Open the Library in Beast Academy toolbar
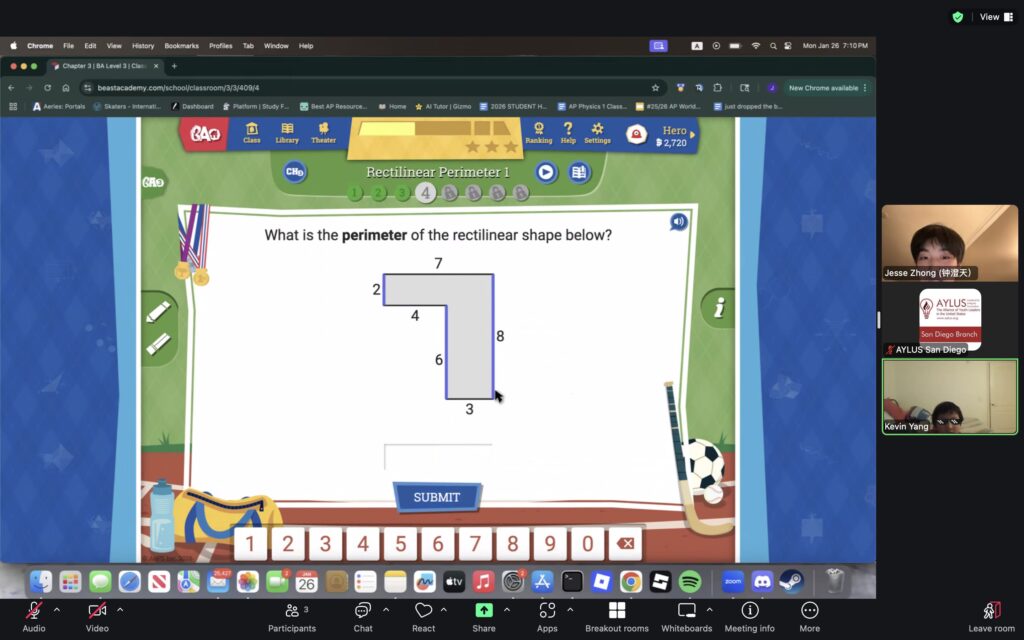The image size is (1024, 640). tap(287, 133)
